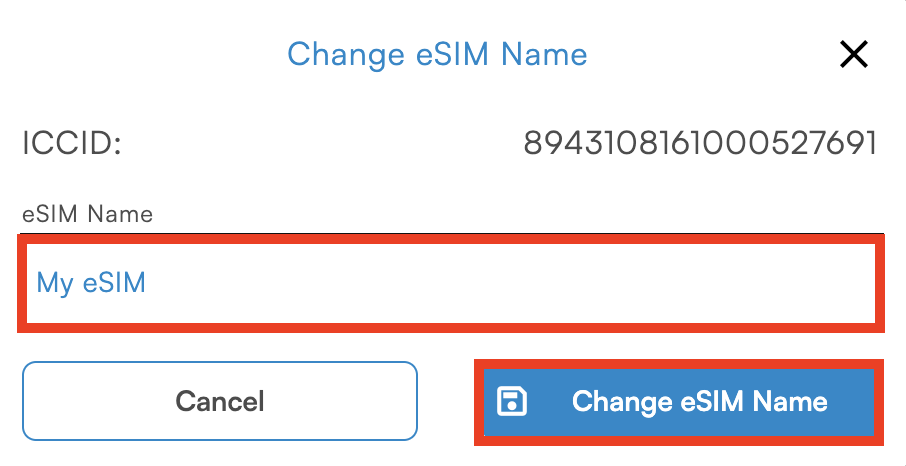Focus the eSIM Name input field

coord(451,283)
